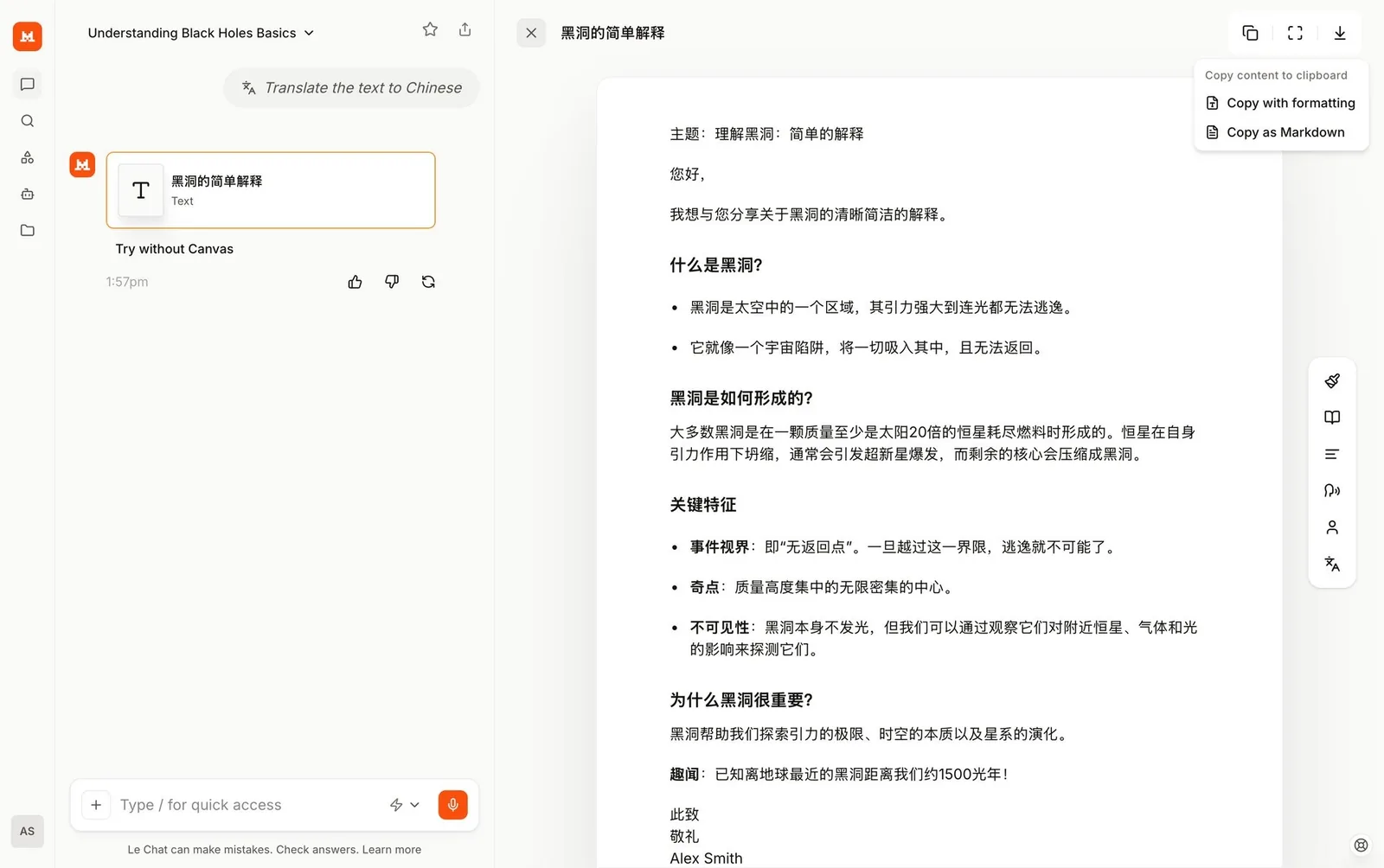
Task: Give a thumbs down to response
Action: point(392,282)
